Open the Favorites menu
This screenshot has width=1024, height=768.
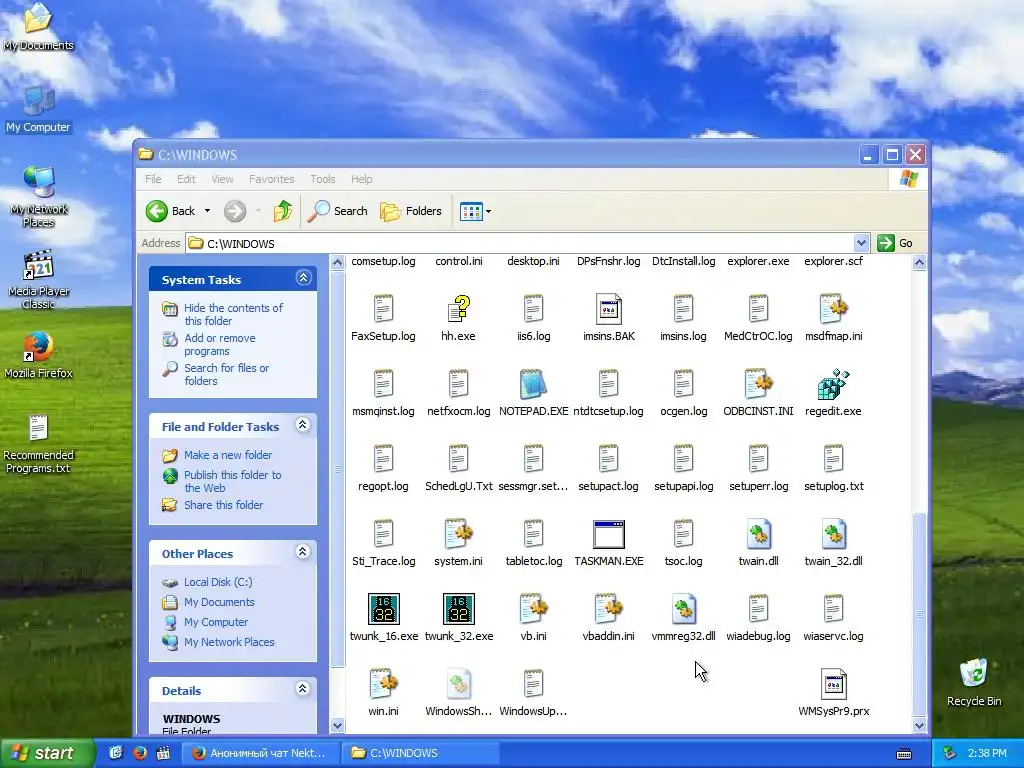[x=272, y=179]
